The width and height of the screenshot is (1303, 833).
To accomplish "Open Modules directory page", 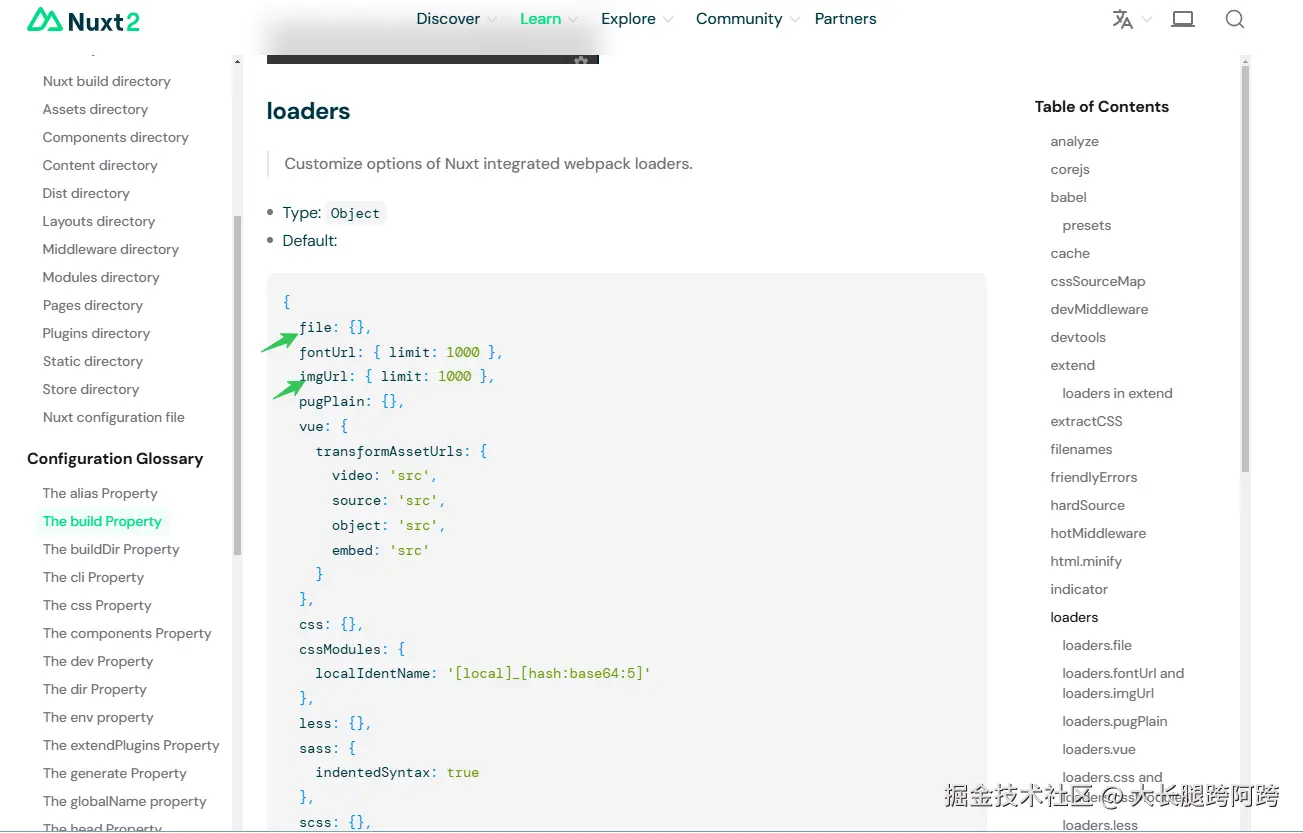I will coord(101,277).
